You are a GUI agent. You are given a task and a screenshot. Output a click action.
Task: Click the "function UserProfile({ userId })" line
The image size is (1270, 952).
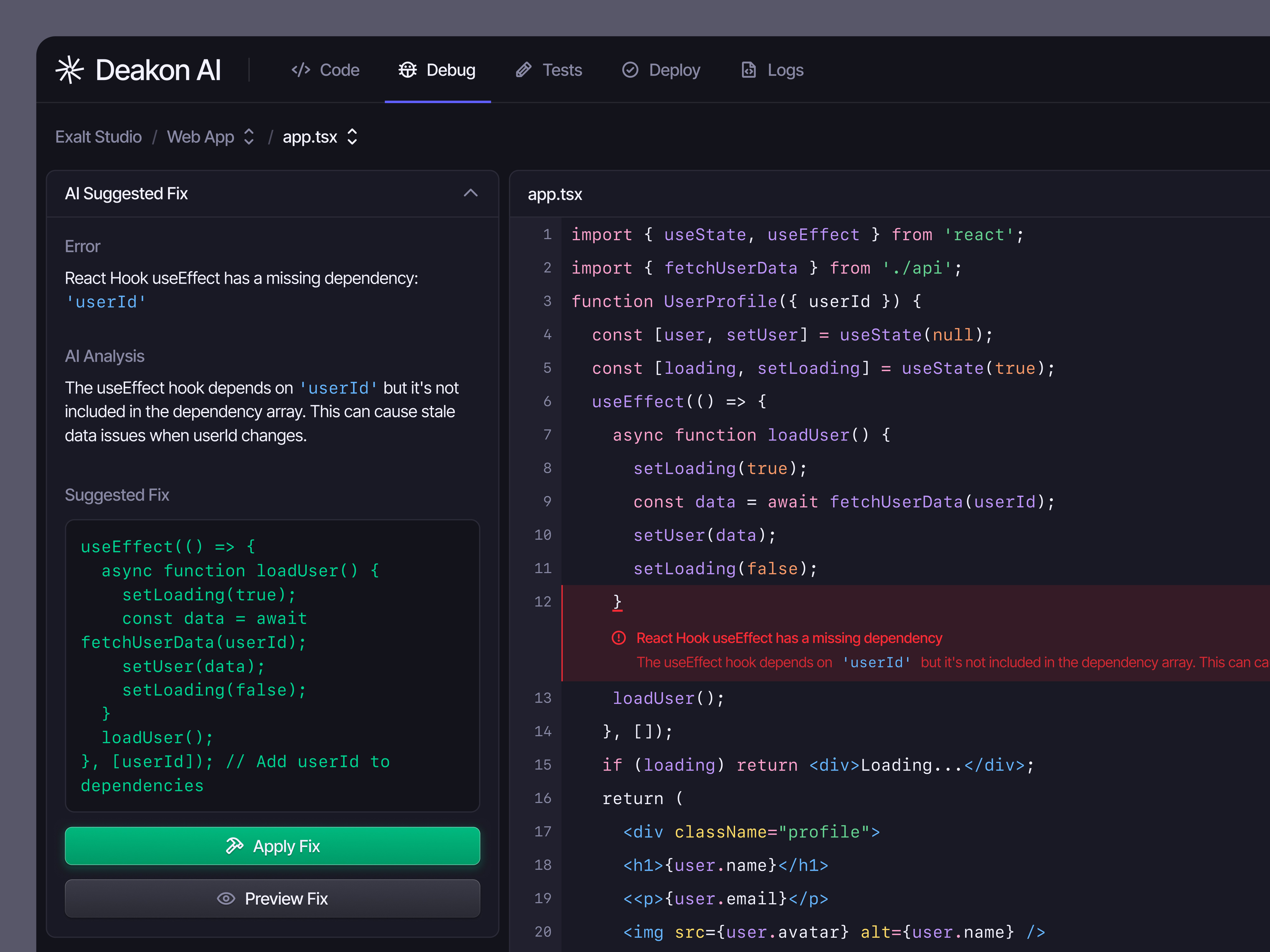coord(746,301)
